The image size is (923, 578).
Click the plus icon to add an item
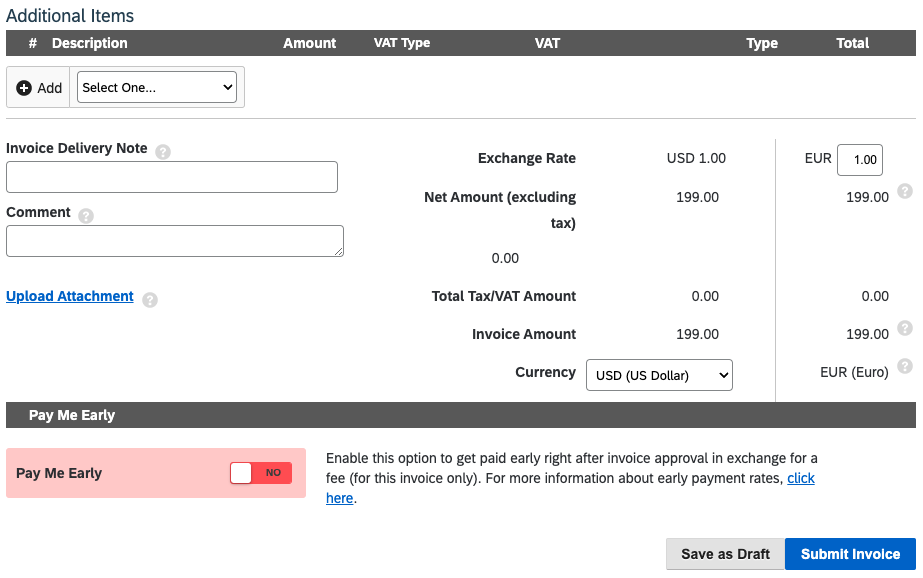[x=24, y=87]
